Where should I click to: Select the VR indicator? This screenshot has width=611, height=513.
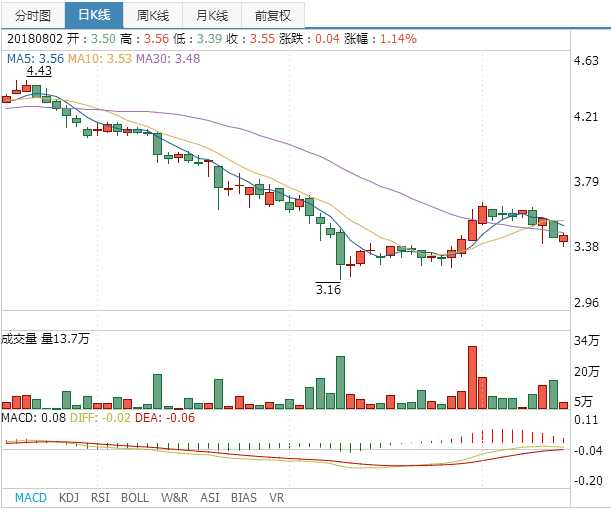click(277, 497)
